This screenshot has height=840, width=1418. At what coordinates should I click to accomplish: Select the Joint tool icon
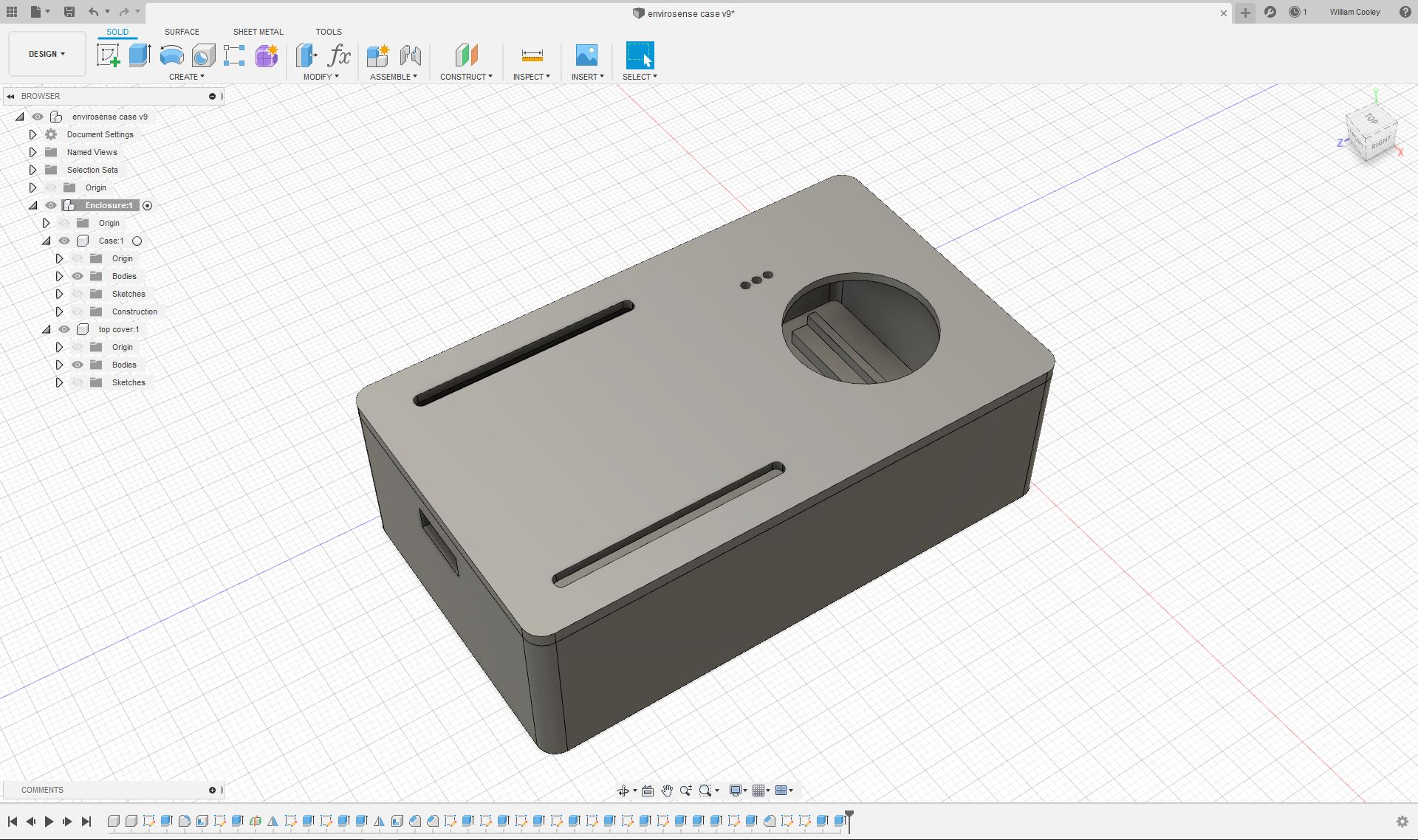[x=411, y=55]
